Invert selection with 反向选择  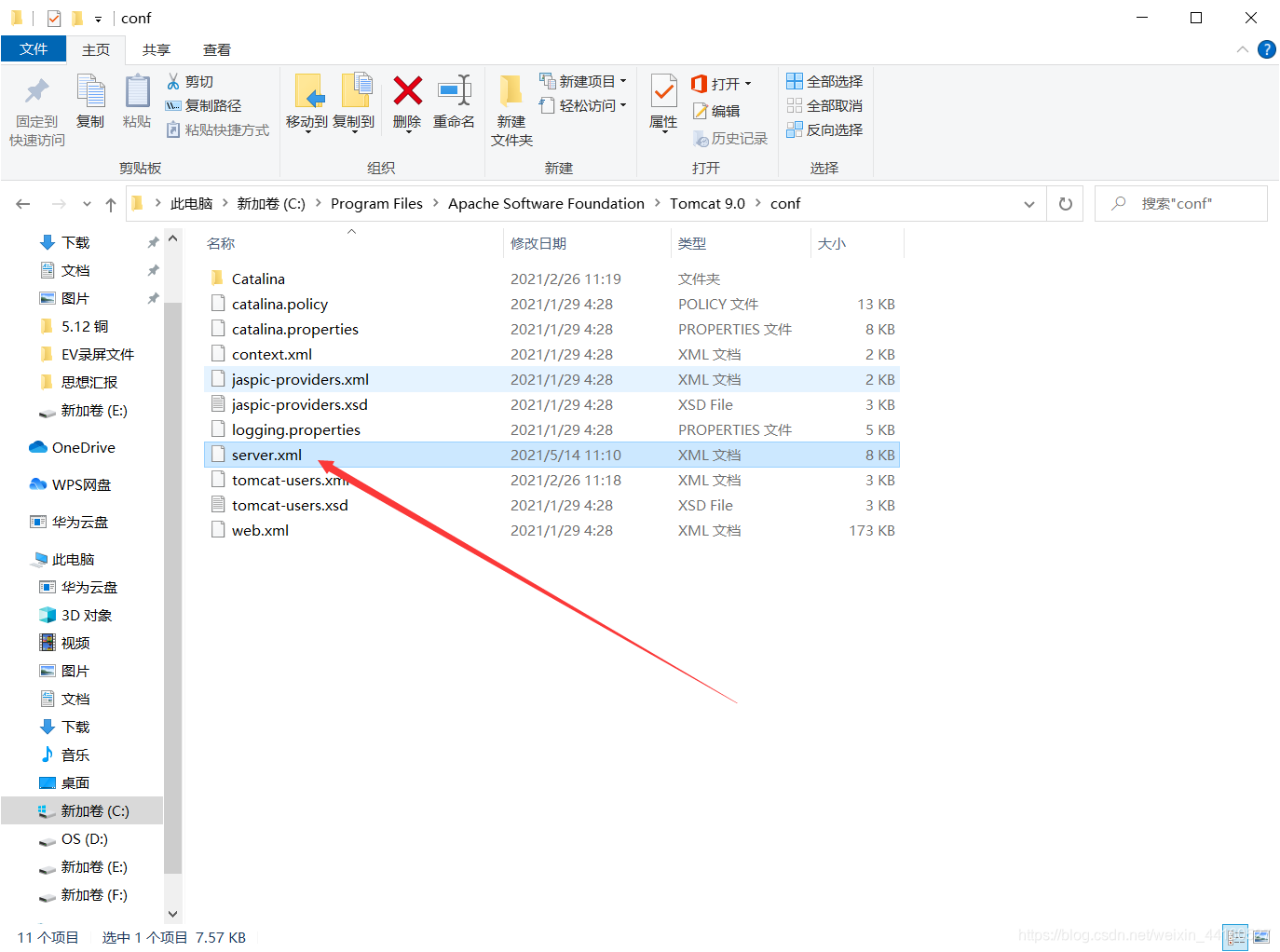(x=824, y=130)
